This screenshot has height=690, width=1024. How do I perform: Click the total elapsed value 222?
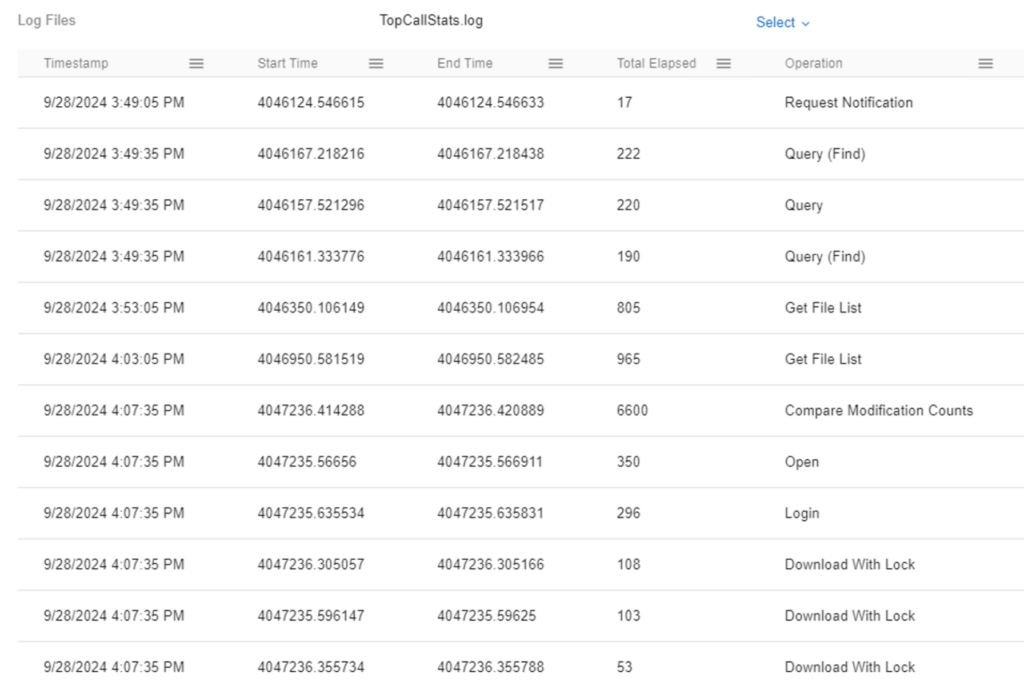pos(628,154)
